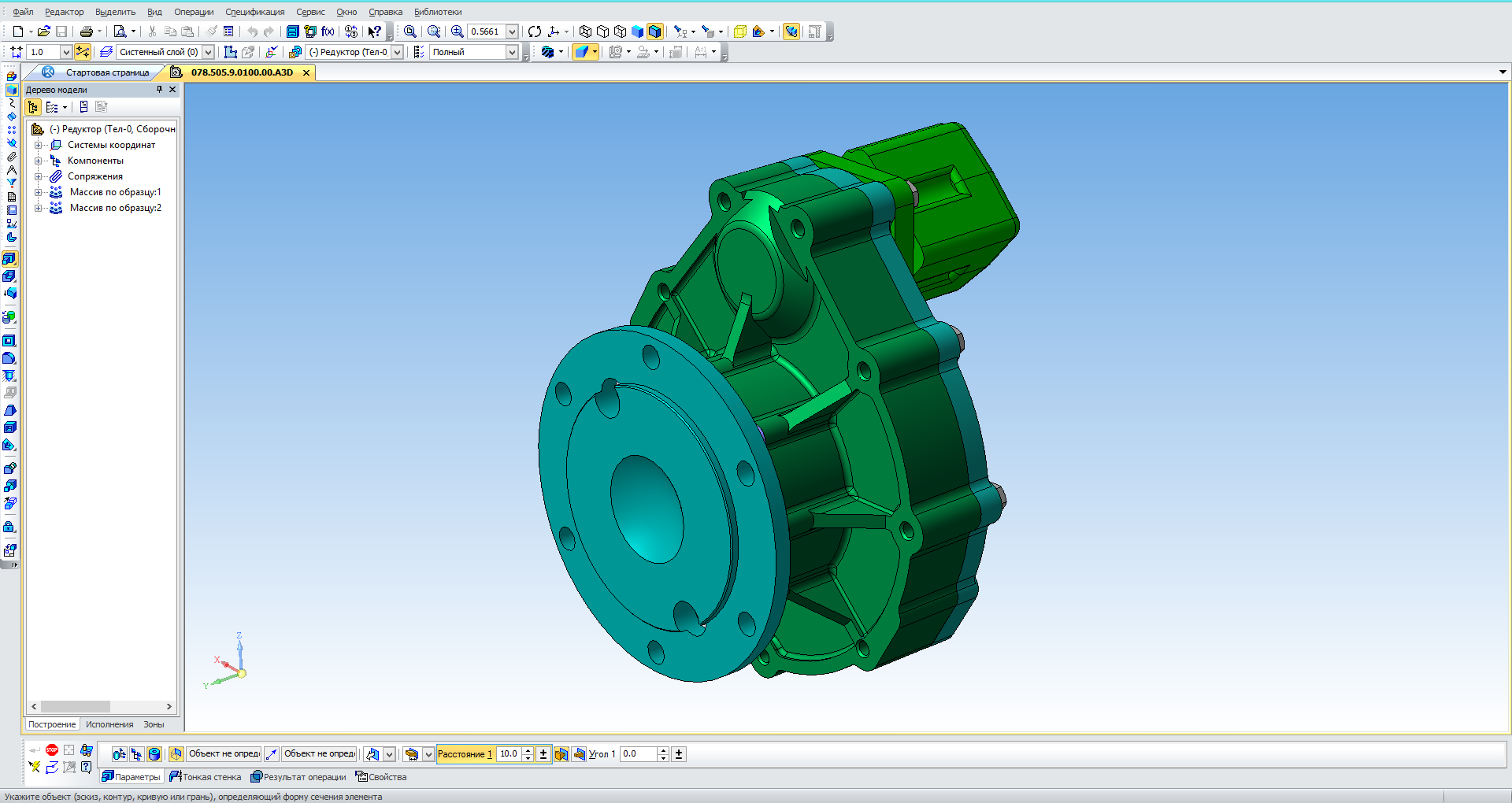The image size is (1512, 803).
Task: Click the fillet icon in the side toolbar
Action: pos(10,358)
